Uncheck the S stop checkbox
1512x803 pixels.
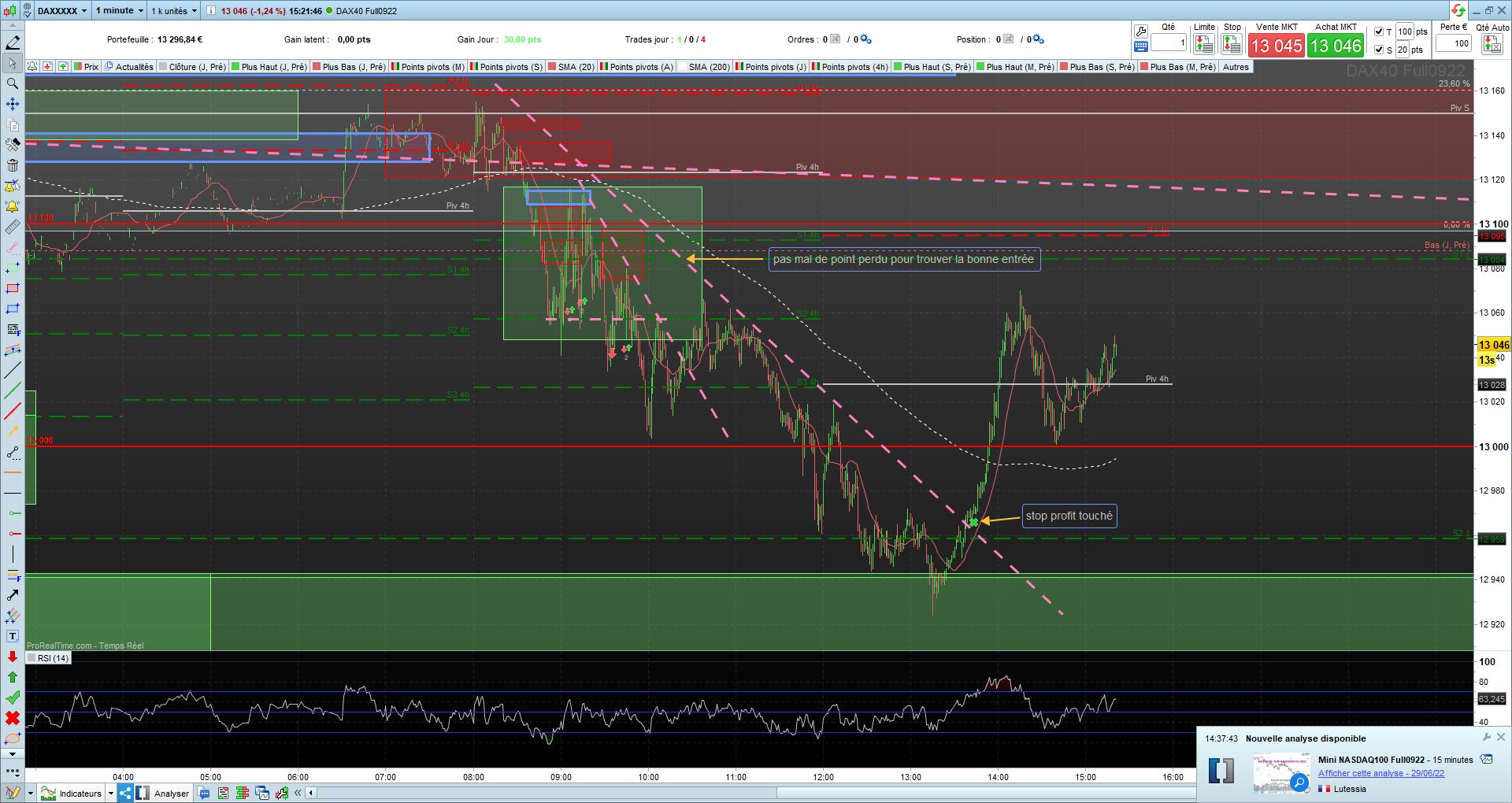pyautogui.click(x=1379, y=50)
